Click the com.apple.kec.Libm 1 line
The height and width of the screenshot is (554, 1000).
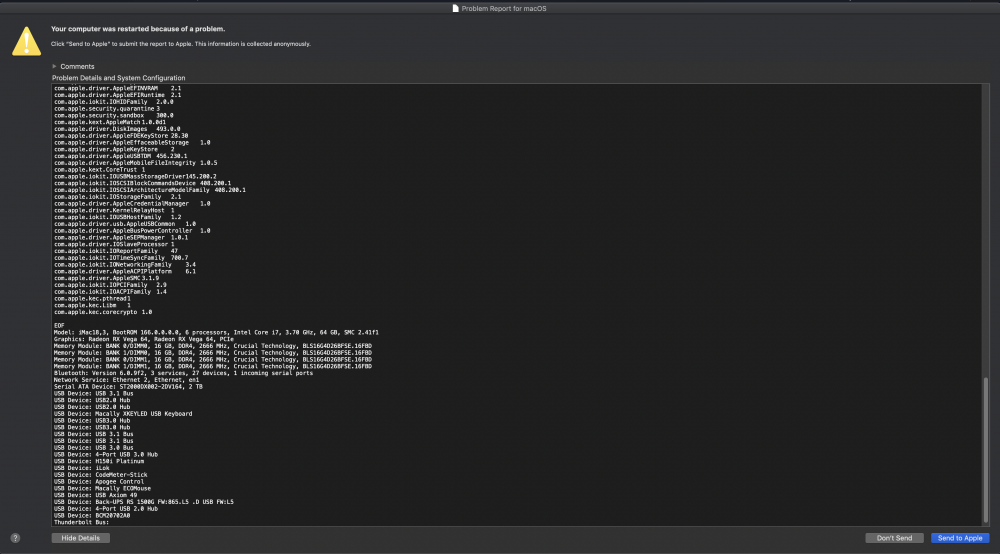pyautogui.click(x=92, y=305)
